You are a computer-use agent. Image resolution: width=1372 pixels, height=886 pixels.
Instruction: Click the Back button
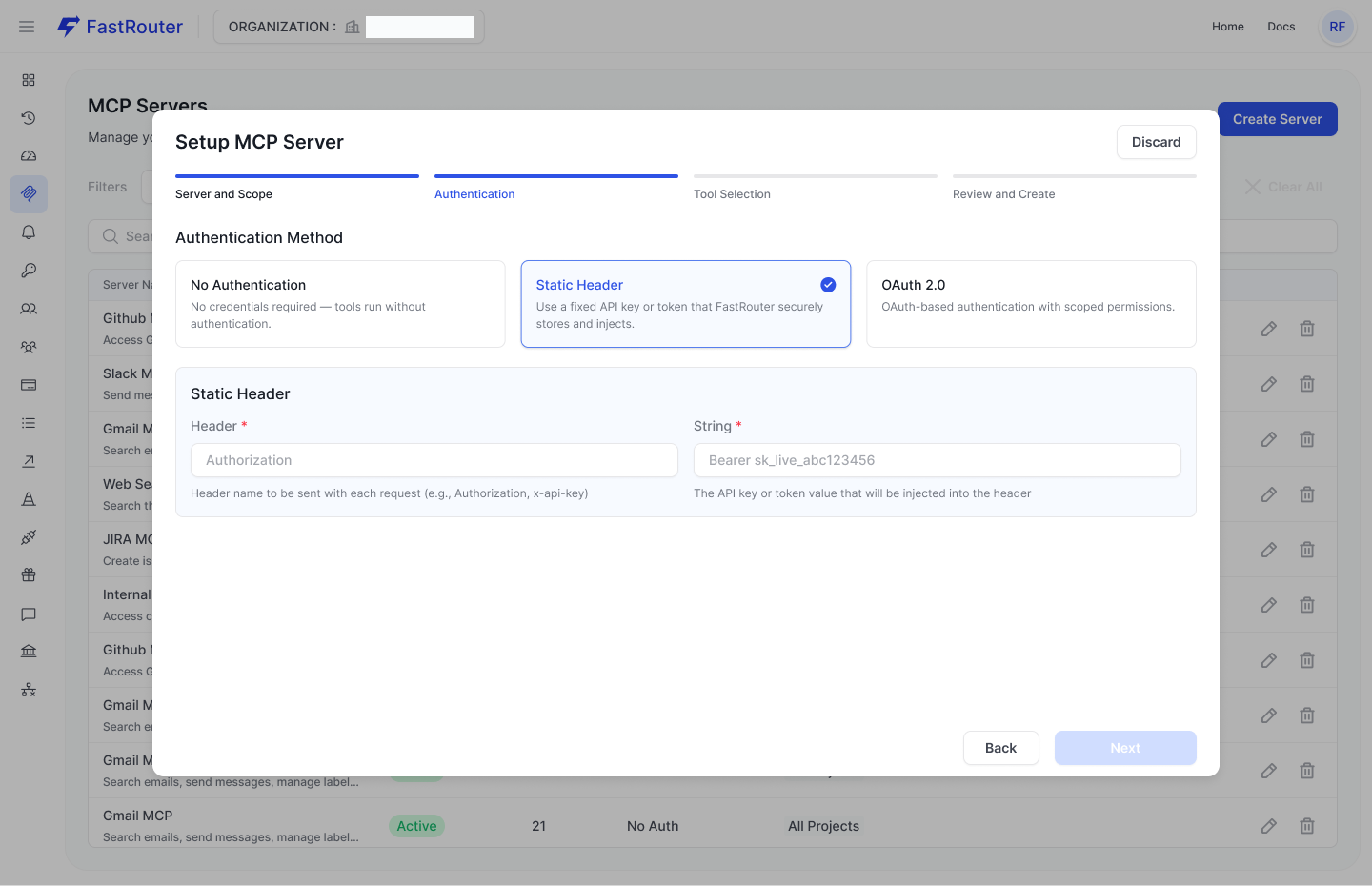[x=1000, y=748]
